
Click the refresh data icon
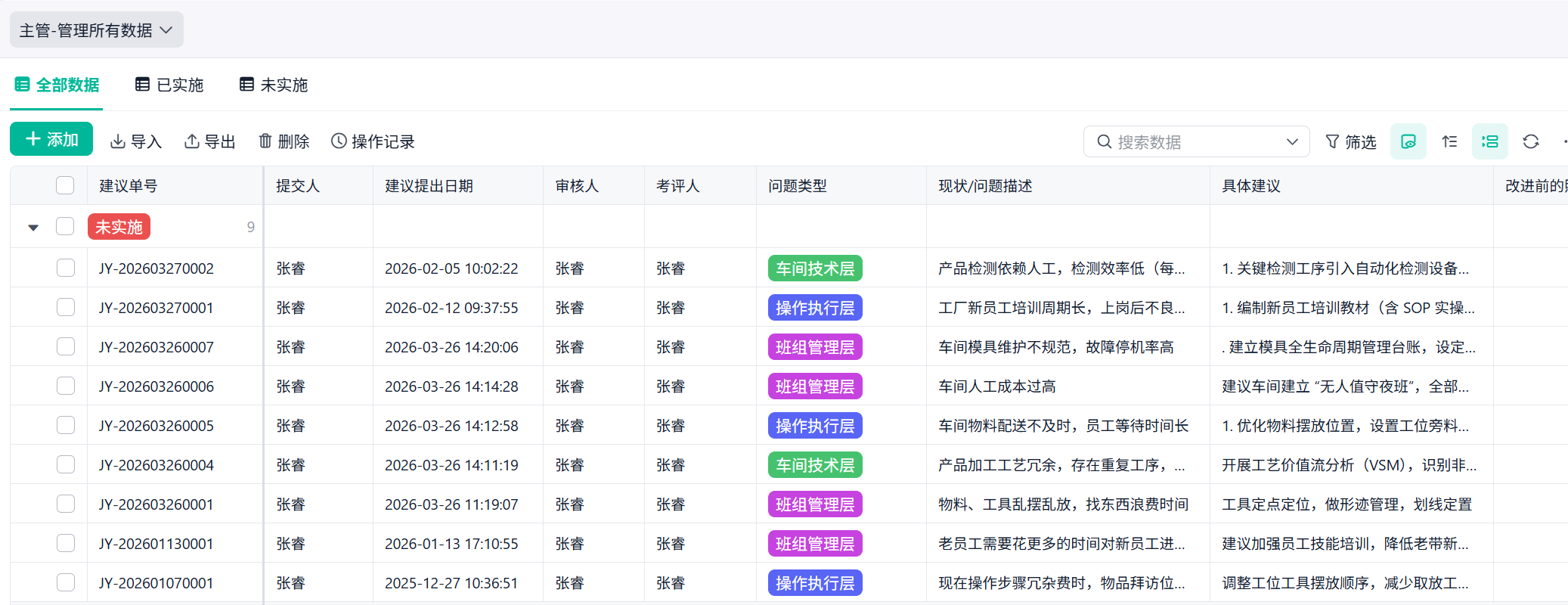coord(1531,141)
